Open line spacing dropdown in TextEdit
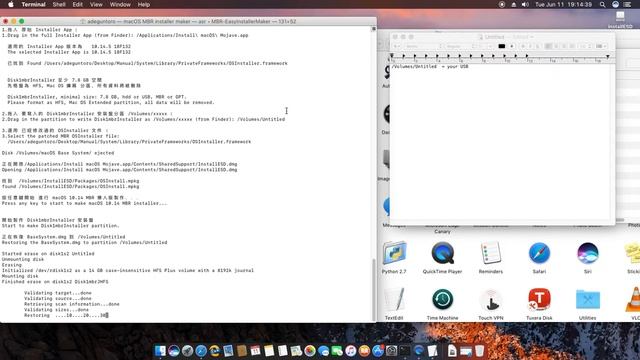This screenshot has height=360, width=640. tap(584, 46)
